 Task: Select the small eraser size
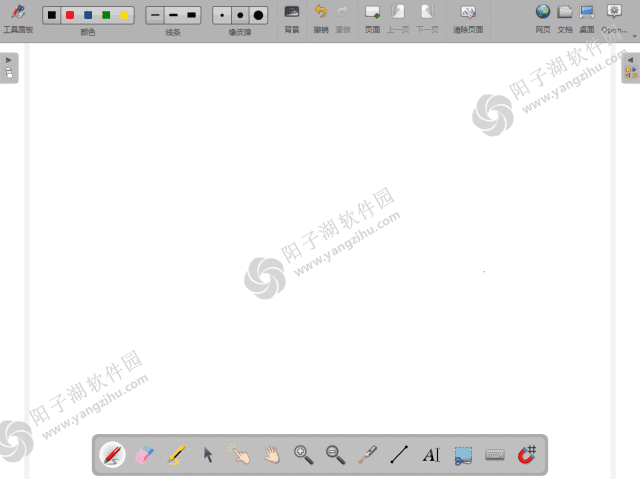(222, 15)
